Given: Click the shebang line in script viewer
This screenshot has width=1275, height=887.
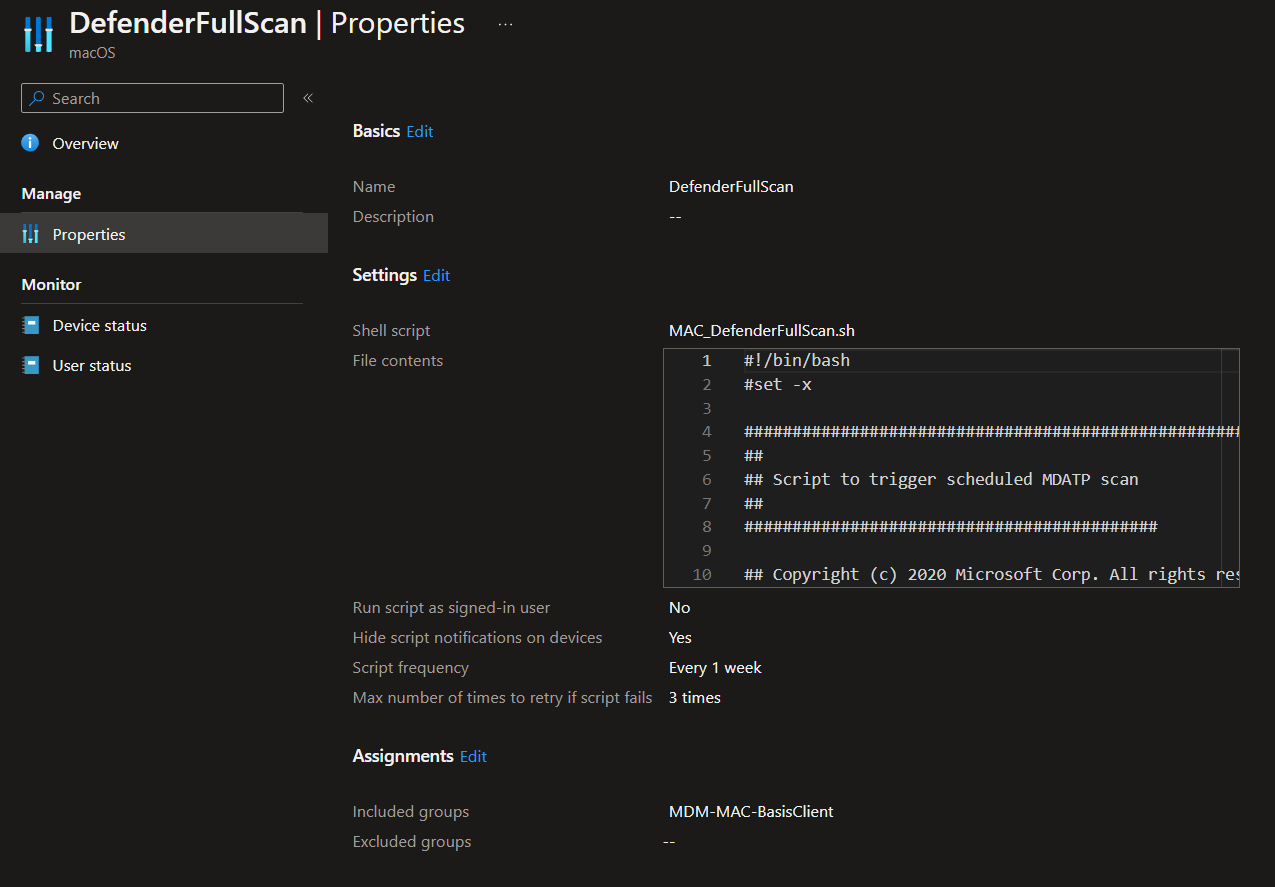Looking at the screenshot, I should (x=797, y=360).
